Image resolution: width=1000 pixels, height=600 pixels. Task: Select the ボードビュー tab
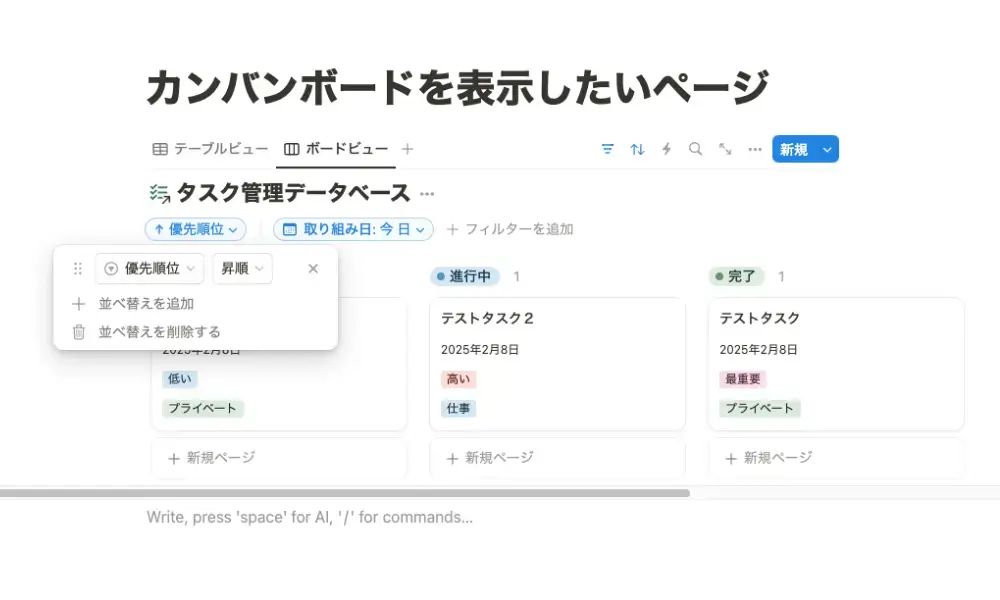pos(336,149)
